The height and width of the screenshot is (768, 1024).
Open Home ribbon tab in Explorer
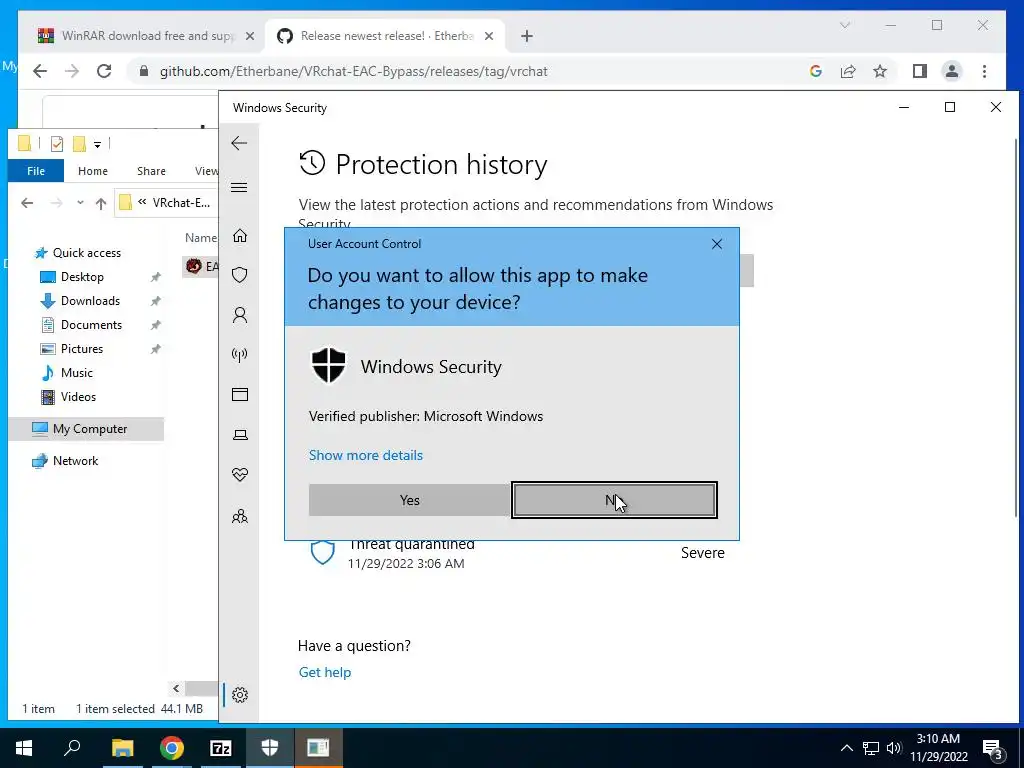(x=93, y=170)
